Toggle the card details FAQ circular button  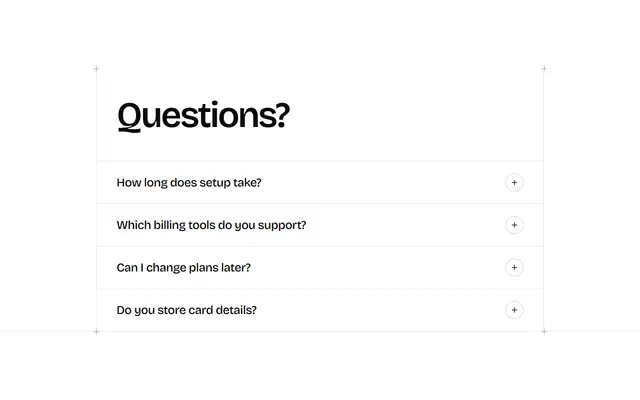tap(514, 310)
